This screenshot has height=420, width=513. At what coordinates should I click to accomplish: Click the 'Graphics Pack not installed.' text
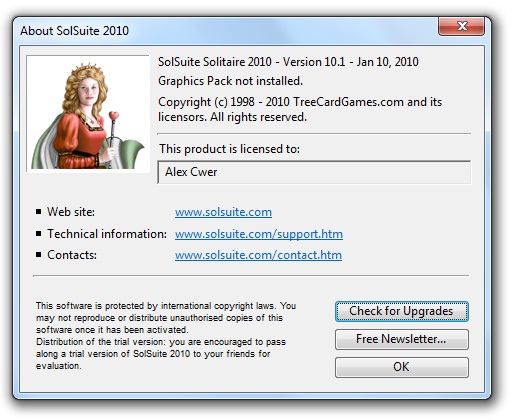230,81
